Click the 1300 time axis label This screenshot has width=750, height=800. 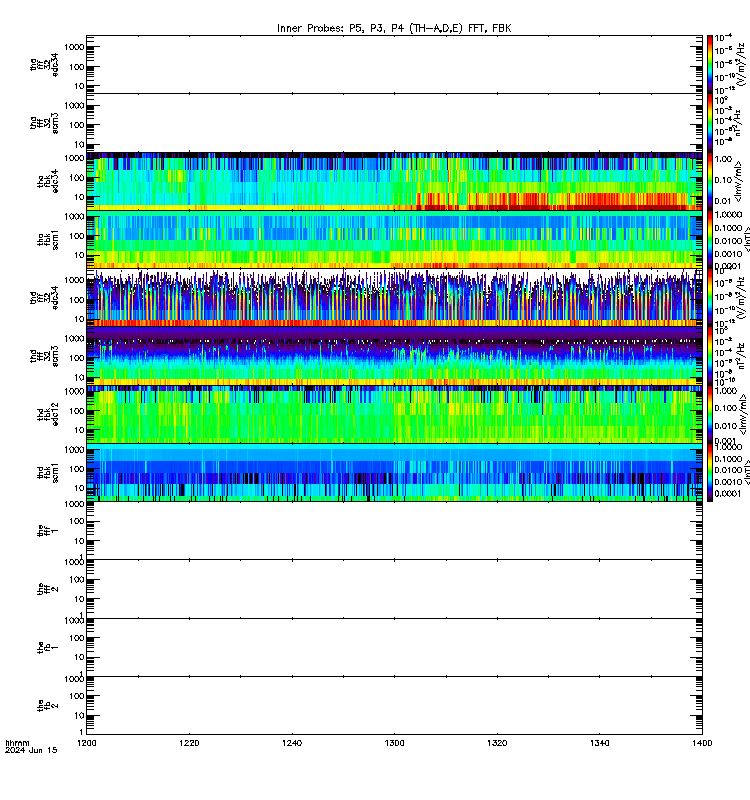[x=394, y=743]
